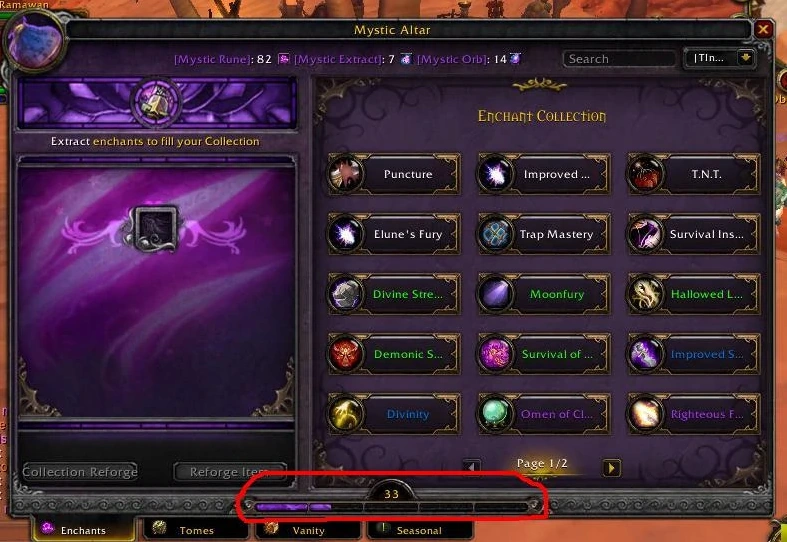Open the filter dropdown next to Search

(745, 58)
